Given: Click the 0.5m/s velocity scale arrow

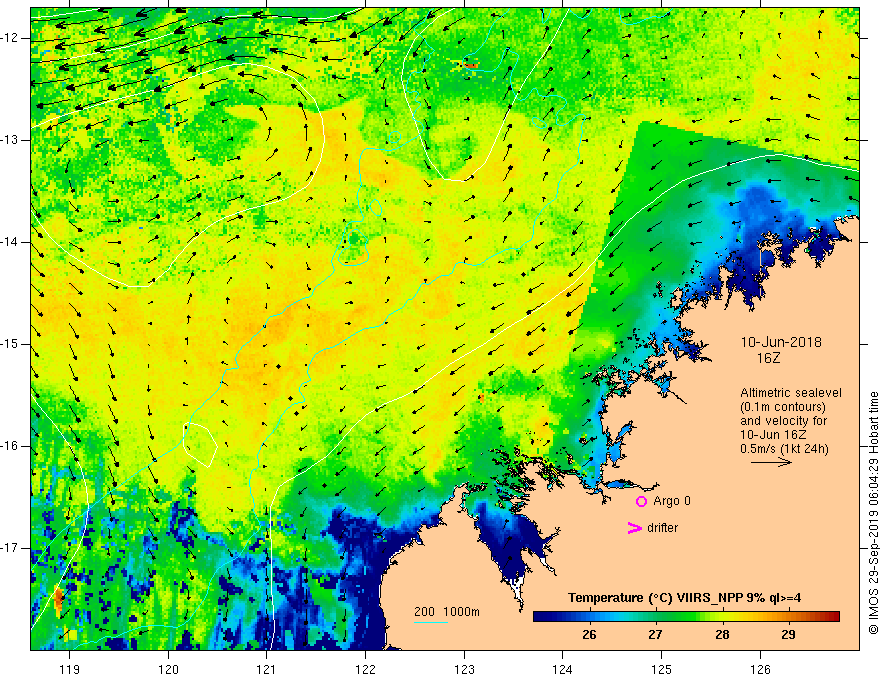Looking at the screenshot, I should coord(771,462).
